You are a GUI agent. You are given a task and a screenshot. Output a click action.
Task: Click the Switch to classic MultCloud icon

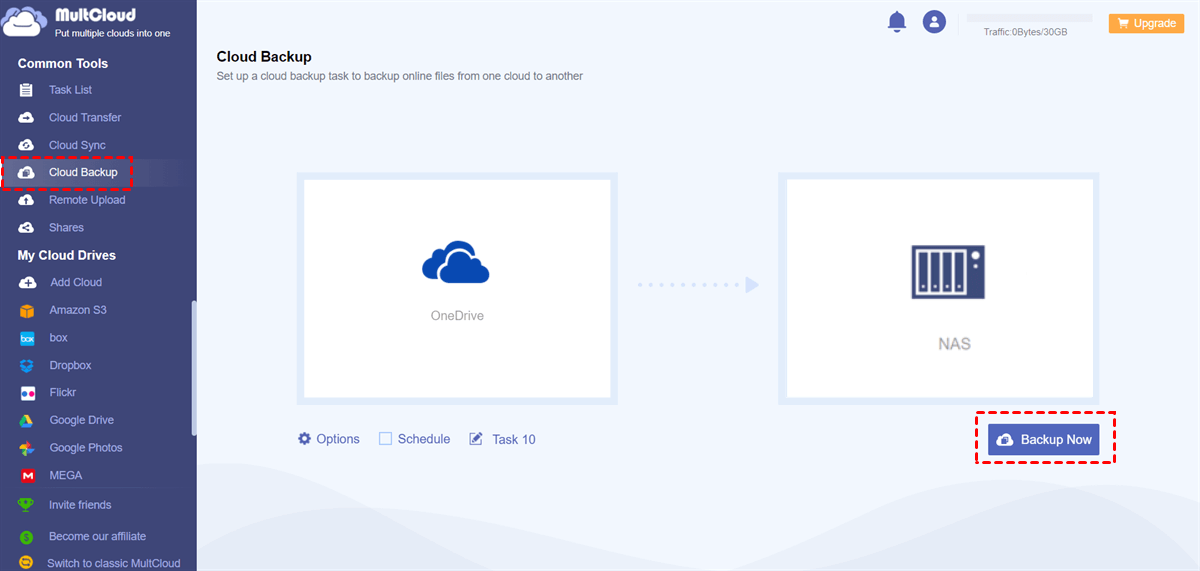27,563
